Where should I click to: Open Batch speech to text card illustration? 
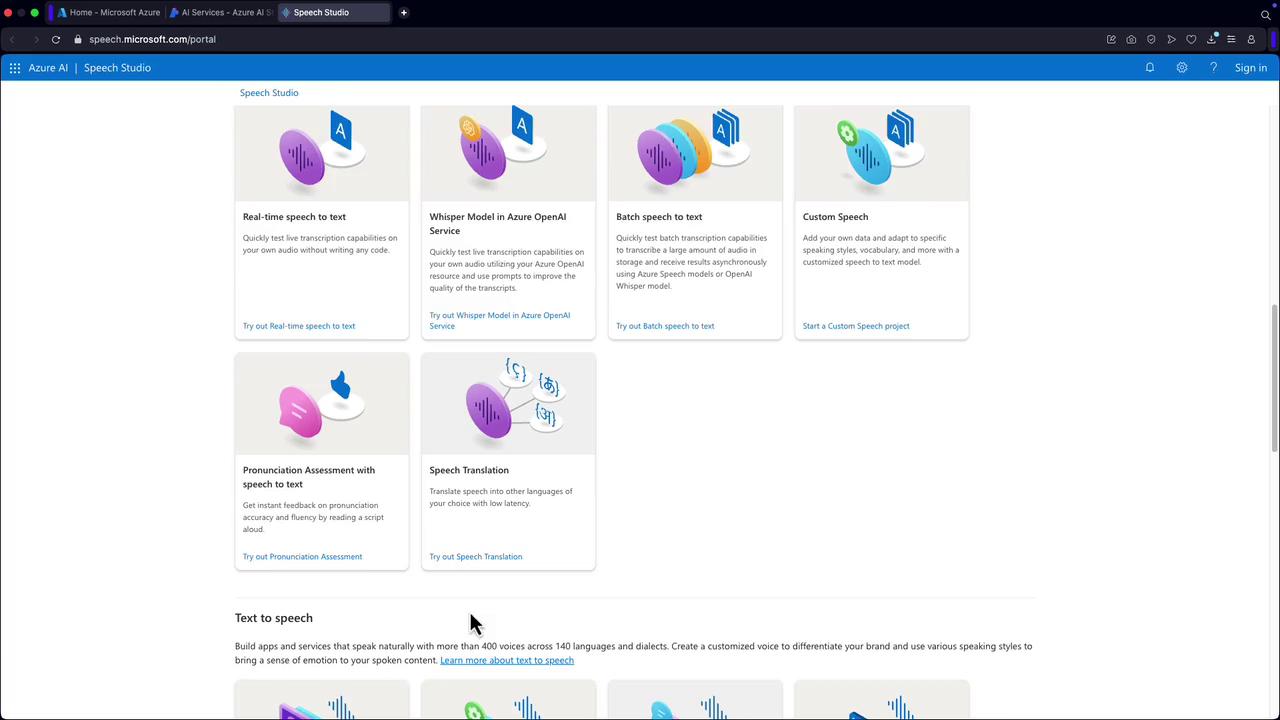click(695, 153)
